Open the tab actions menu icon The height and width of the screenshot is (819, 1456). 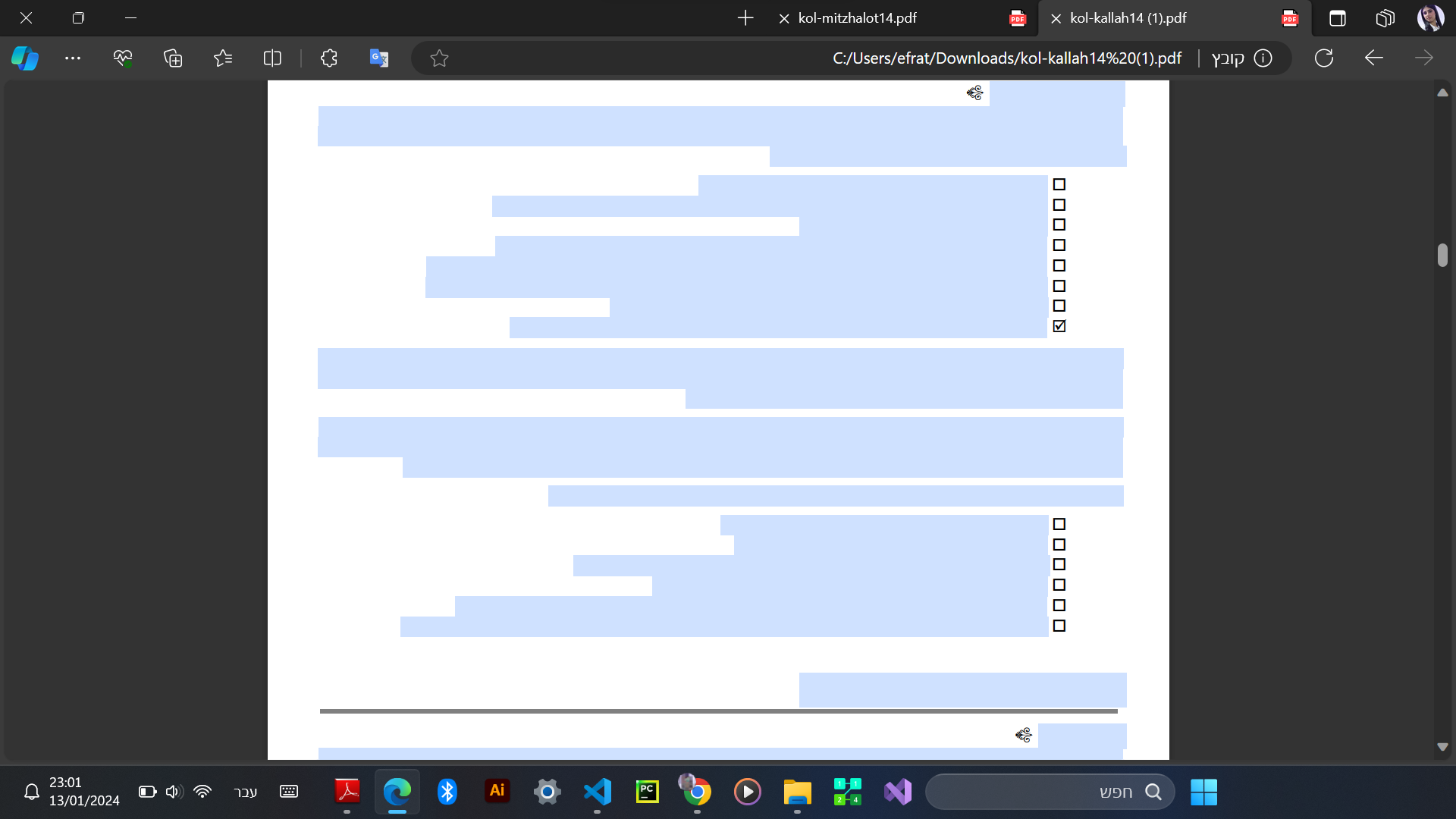[1338, 18]
